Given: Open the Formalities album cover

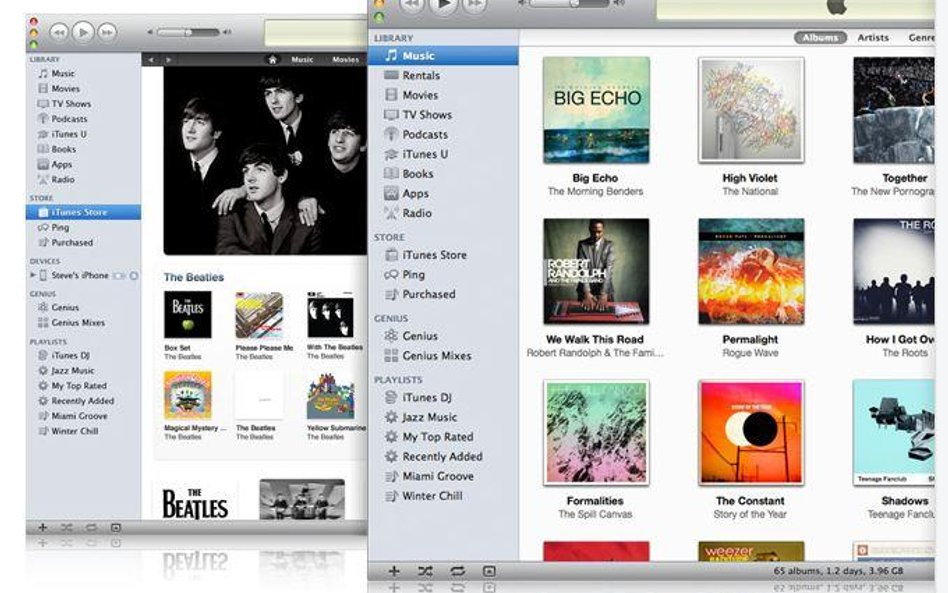Looking at the screenshot, I should click(x=596, y=433).
